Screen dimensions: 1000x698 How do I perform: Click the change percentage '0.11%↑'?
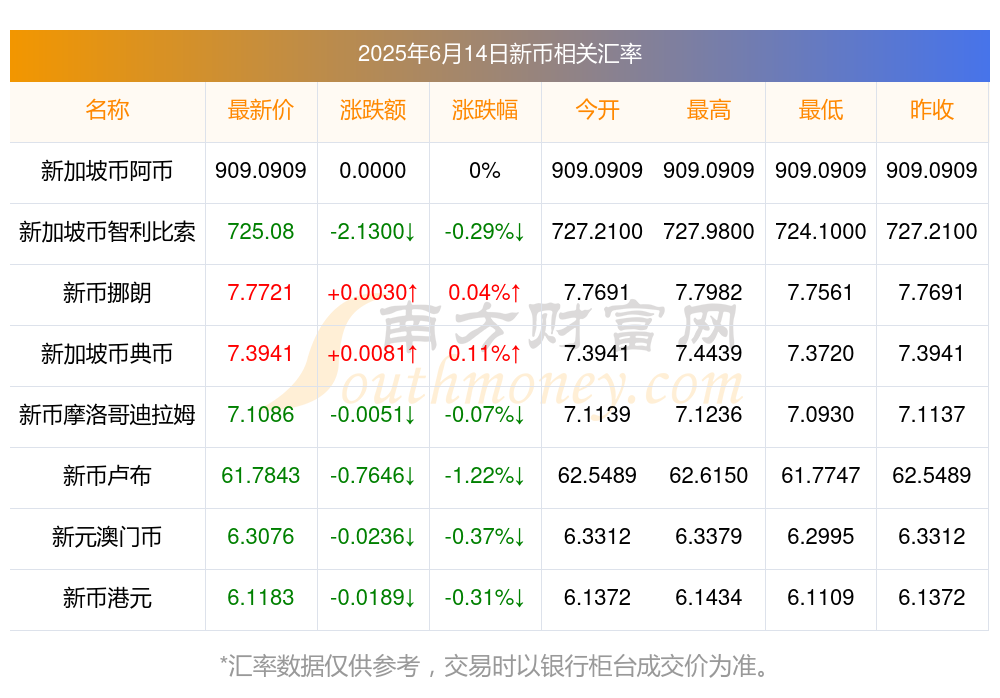[485, 353]
